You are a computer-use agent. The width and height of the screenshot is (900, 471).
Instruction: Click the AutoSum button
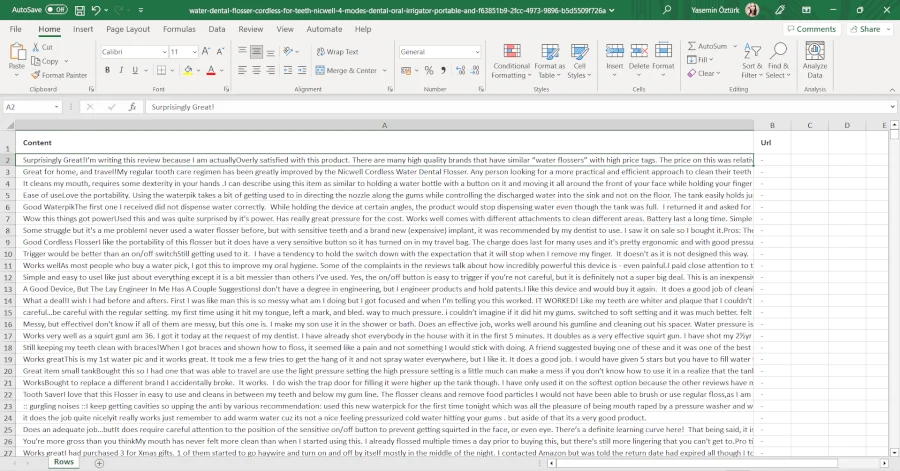pyautogui.click(x=707, y=46)
